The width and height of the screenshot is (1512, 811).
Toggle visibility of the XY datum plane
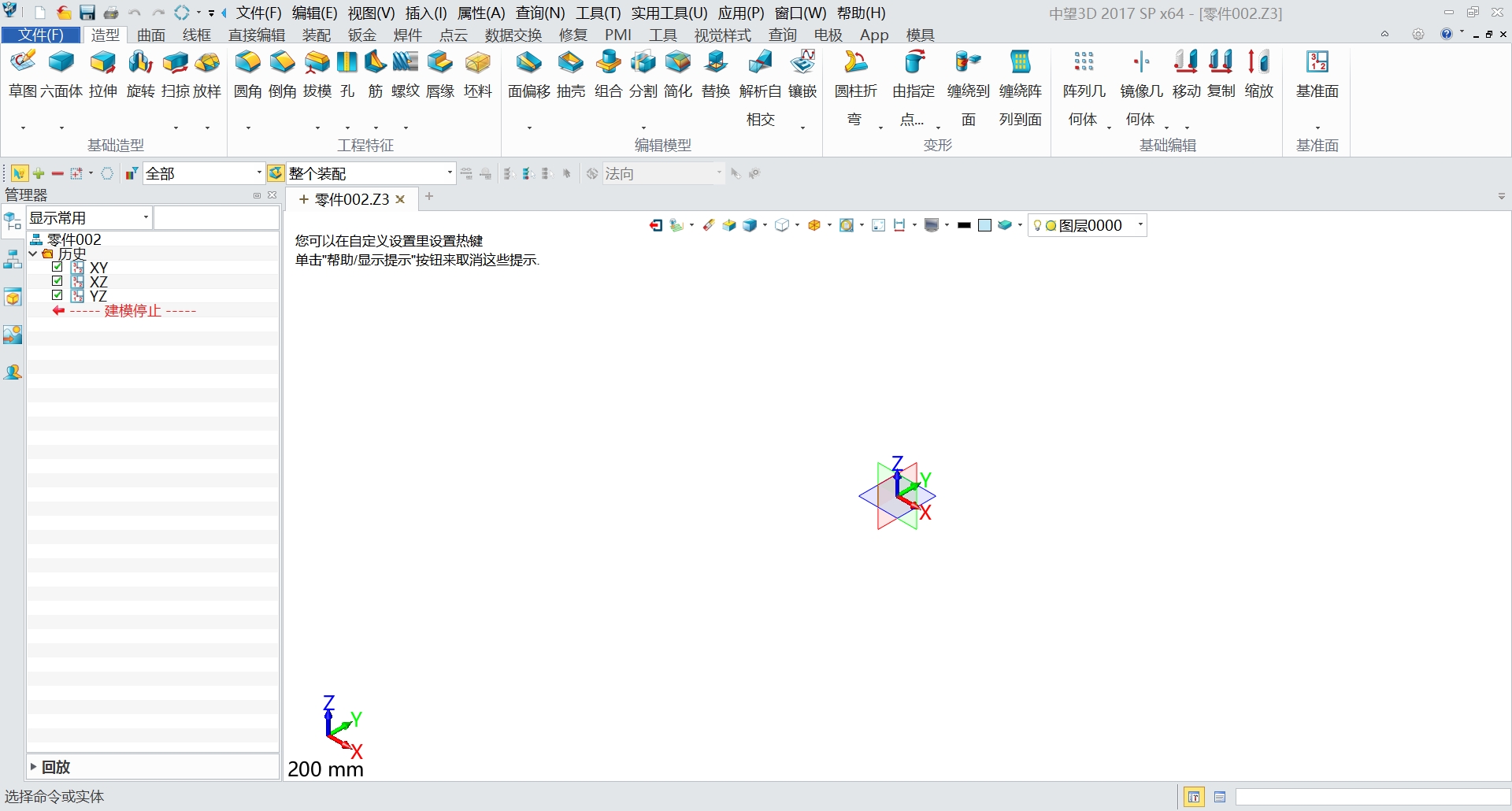[57, 267]
